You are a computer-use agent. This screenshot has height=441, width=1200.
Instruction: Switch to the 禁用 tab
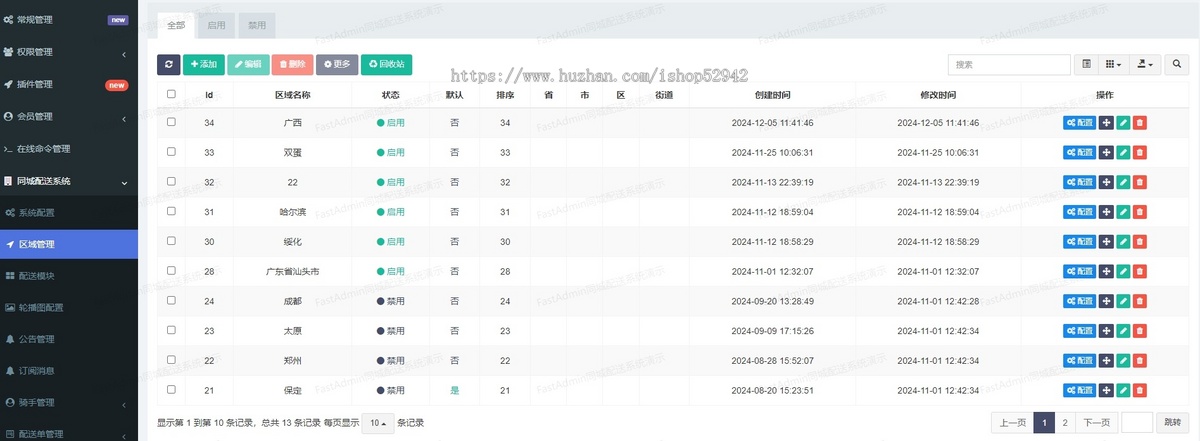point(257,27)
